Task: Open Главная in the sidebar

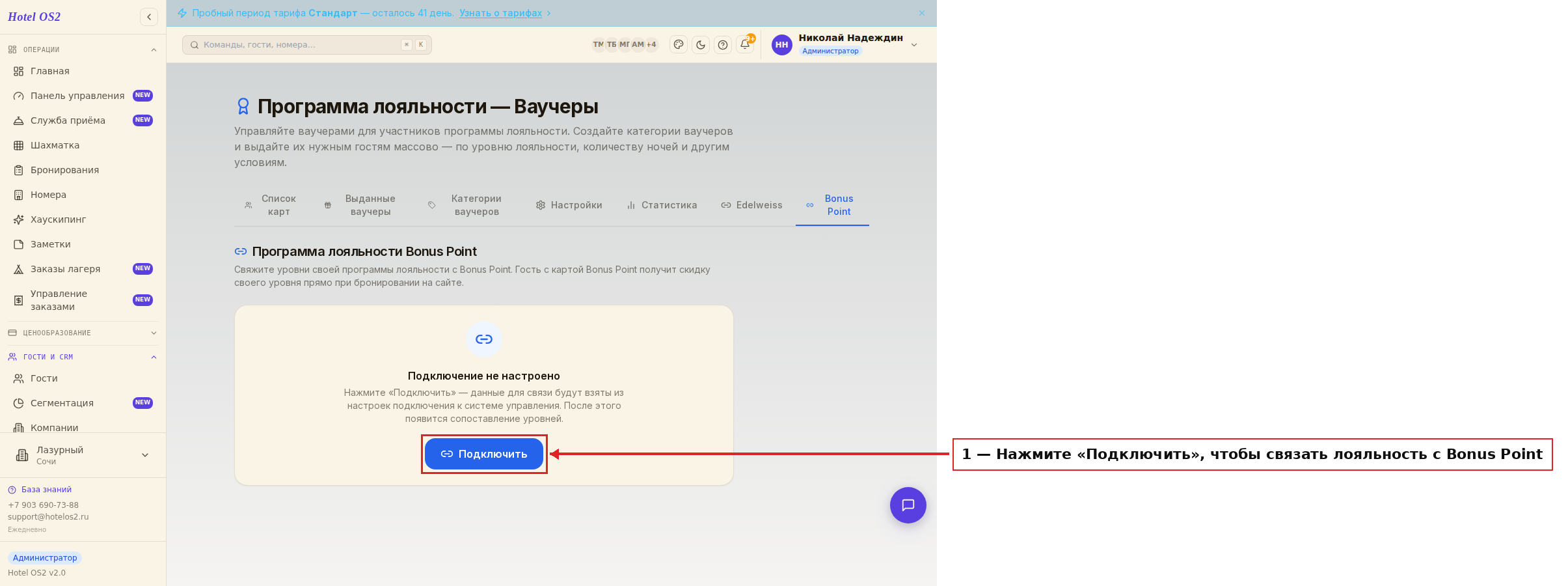Action: pyautogui.click(x=83, y=71)
